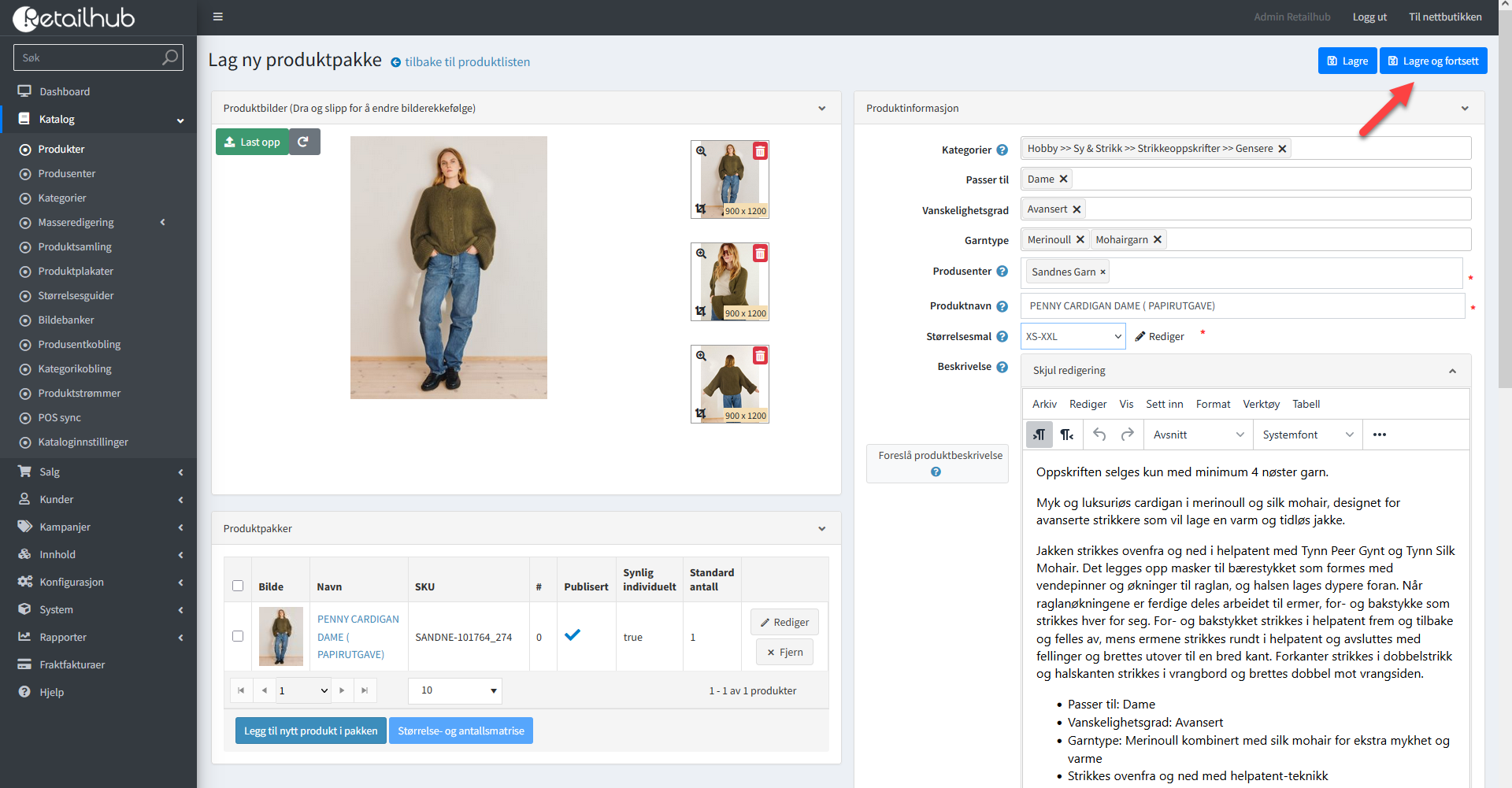Click help icon next to Kategorier label
The image size is (1512, 788).
[x=1002, y=150]
